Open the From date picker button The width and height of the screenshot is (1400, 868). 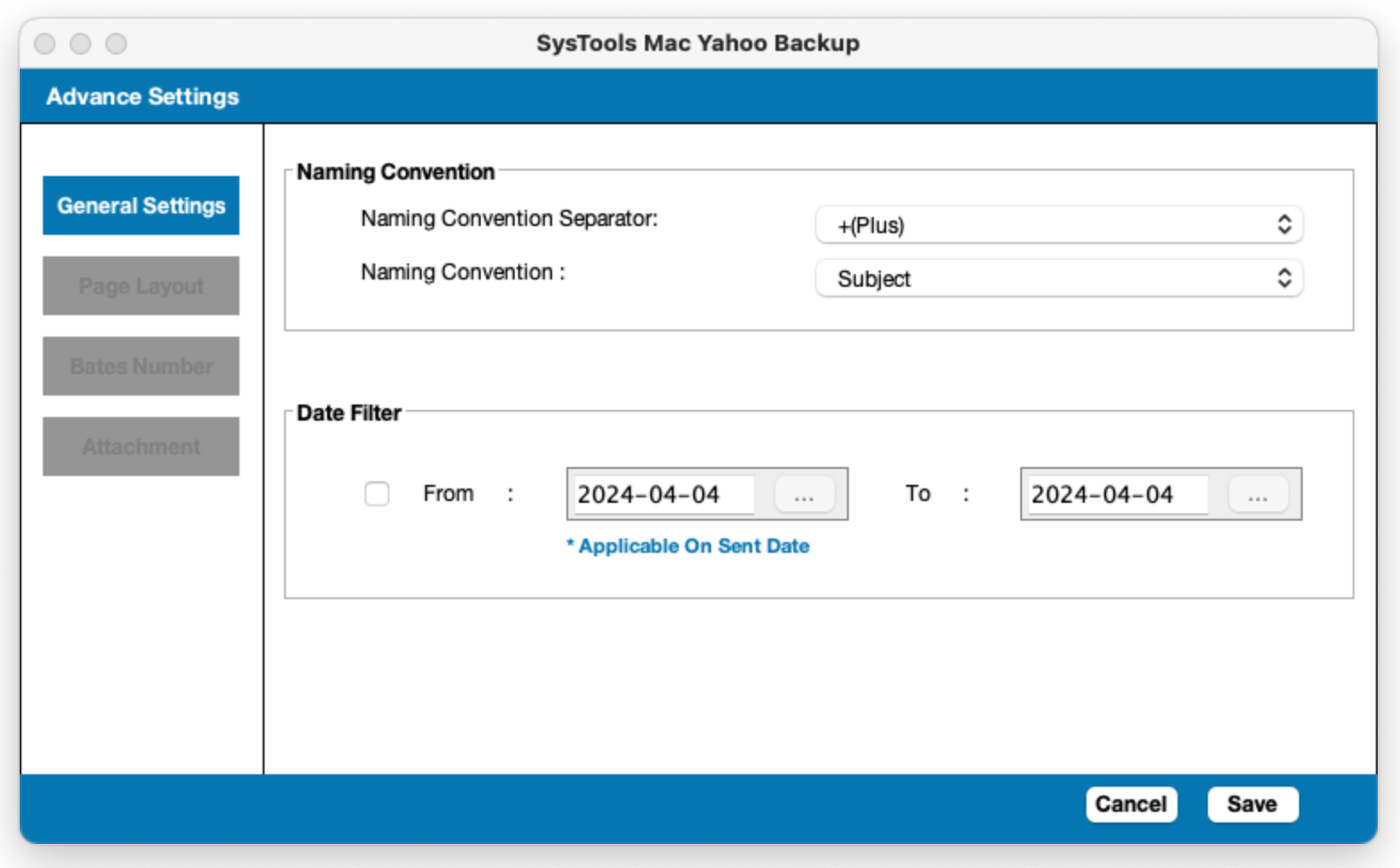(804, 494)
